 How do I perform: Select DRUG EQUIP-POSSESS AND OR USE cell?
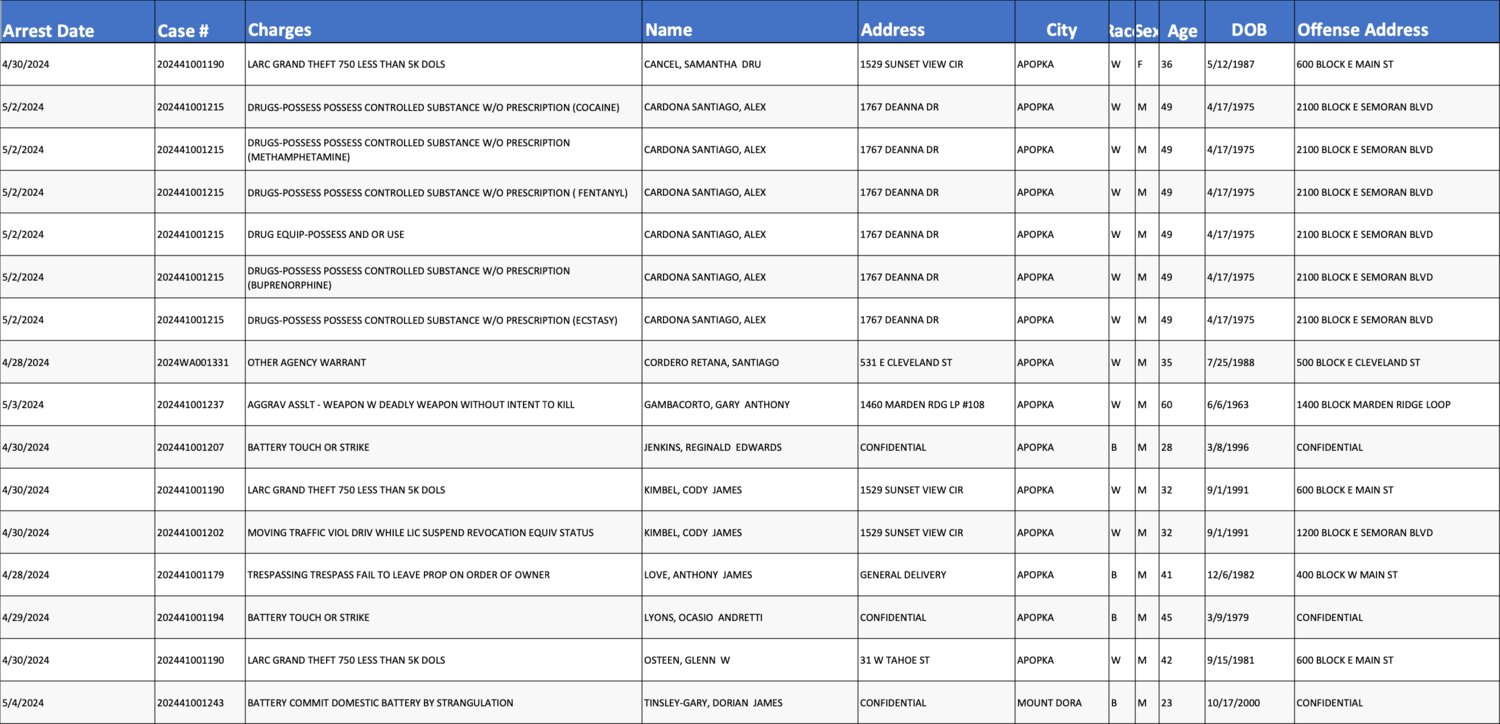click(443, 234)
